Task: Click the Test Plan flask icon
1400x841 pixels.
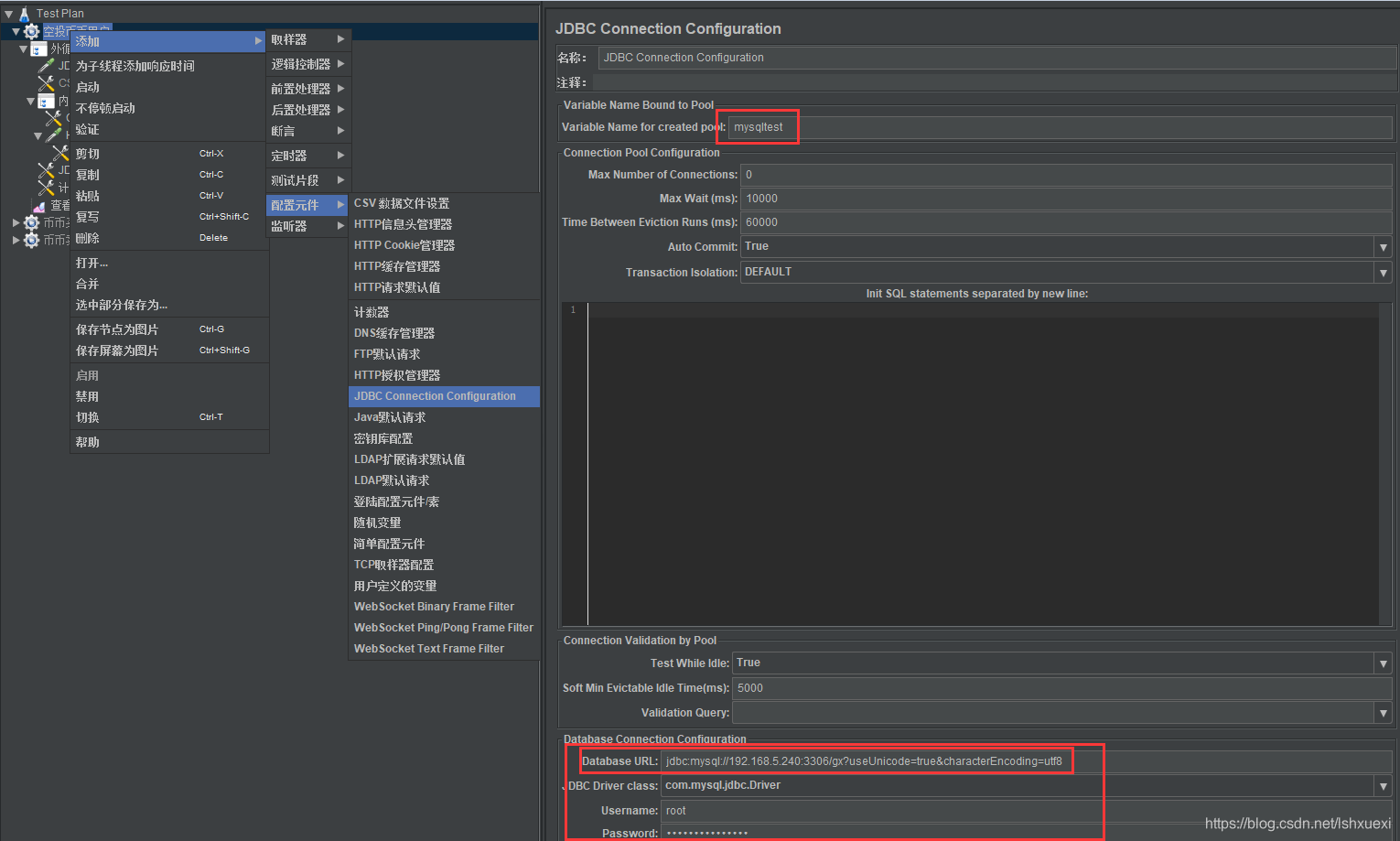Action: tap(25, 14)
